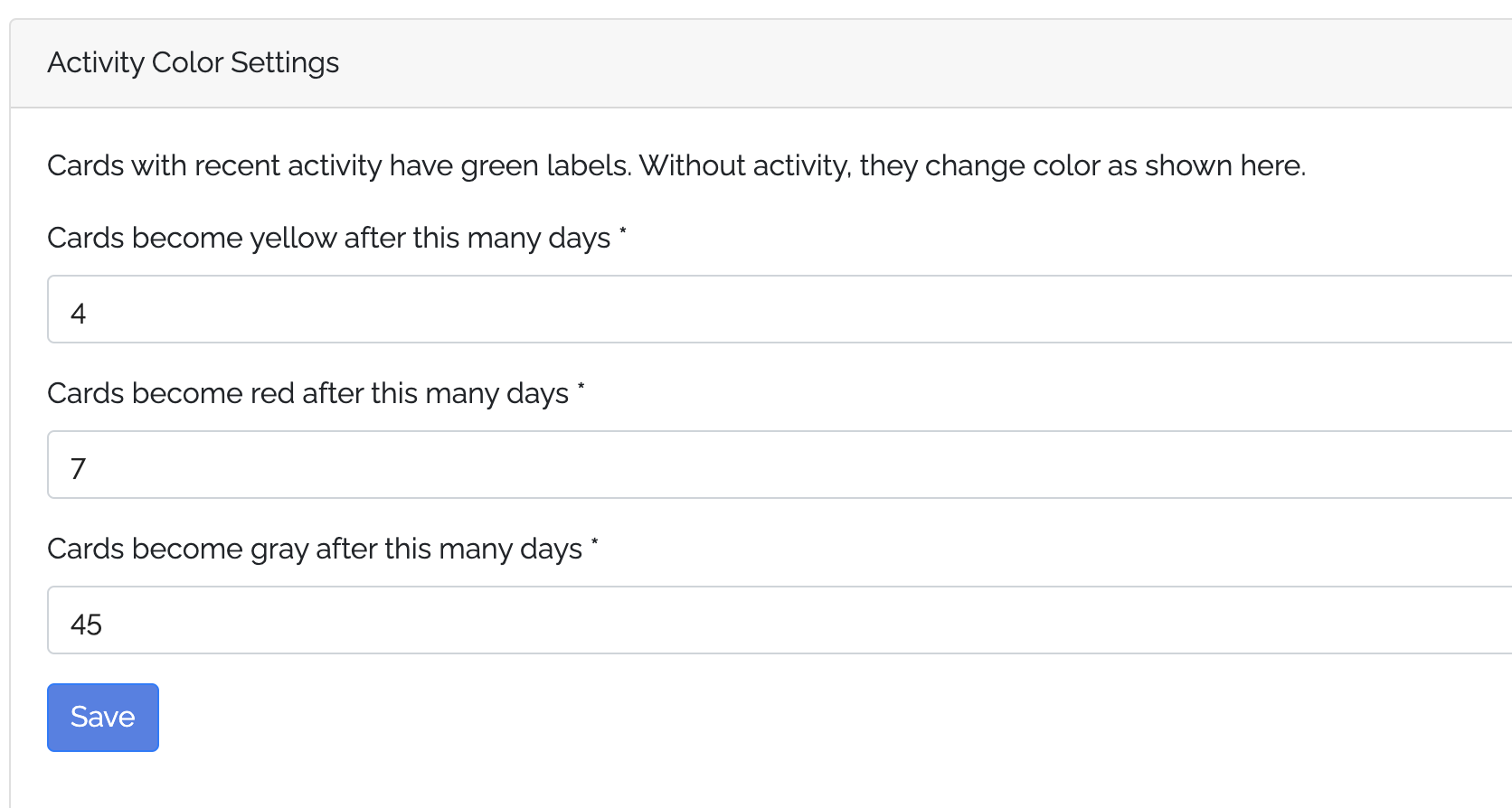This screenshot has width=1512, height=808.
Task: Click empty header bar right of title
Action: tap(904, 62)
